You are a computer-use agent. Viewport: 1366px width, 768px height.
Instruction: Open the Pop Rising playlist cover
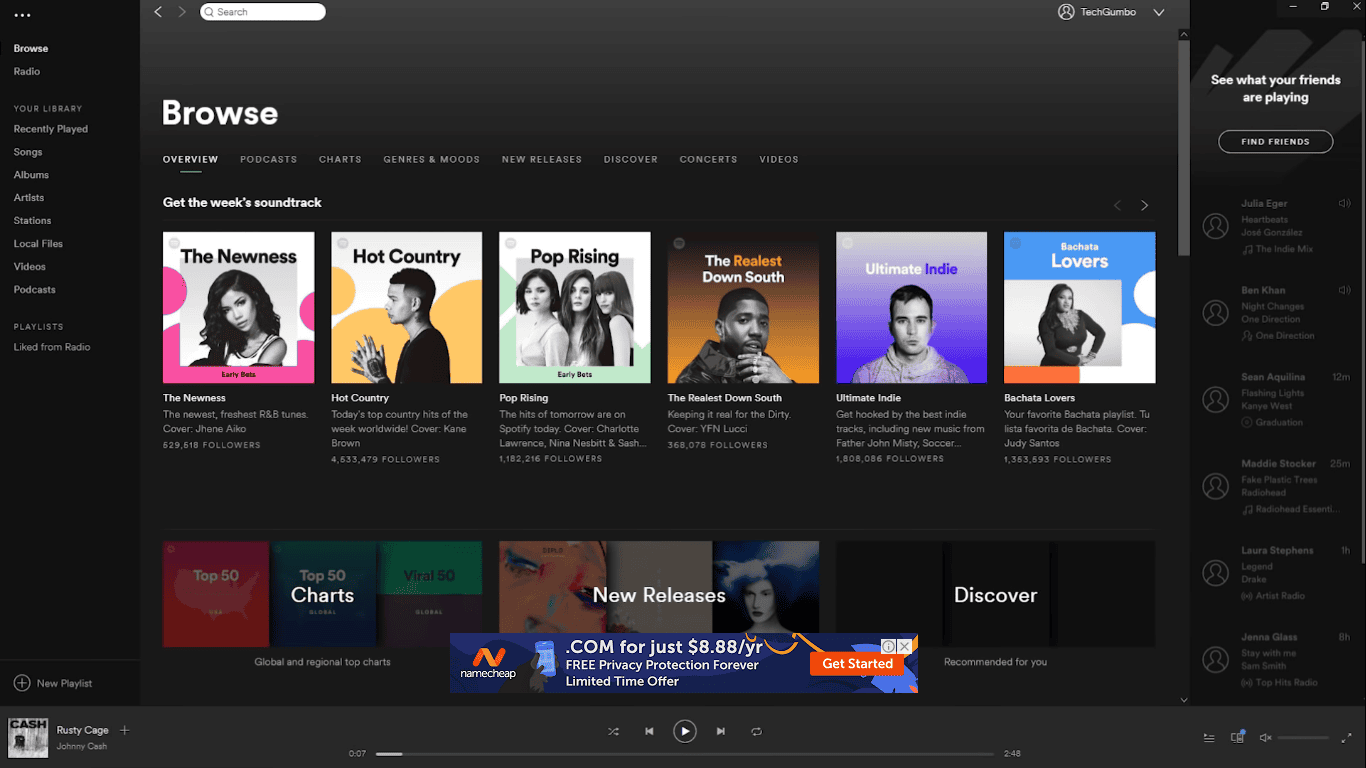click(x=575, y=307)
